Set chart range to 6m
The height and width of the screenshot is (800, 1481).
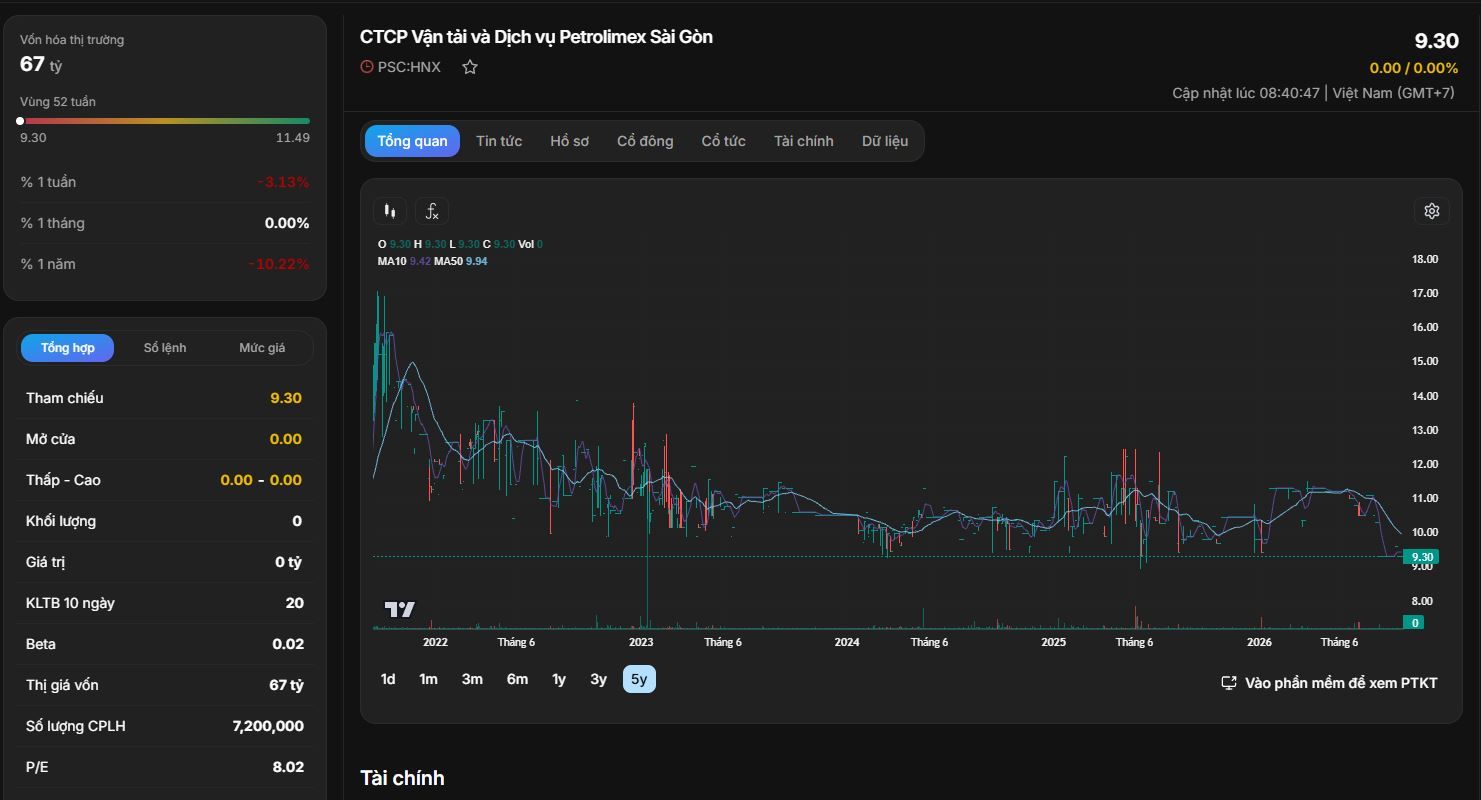click(x=517, y=679)
